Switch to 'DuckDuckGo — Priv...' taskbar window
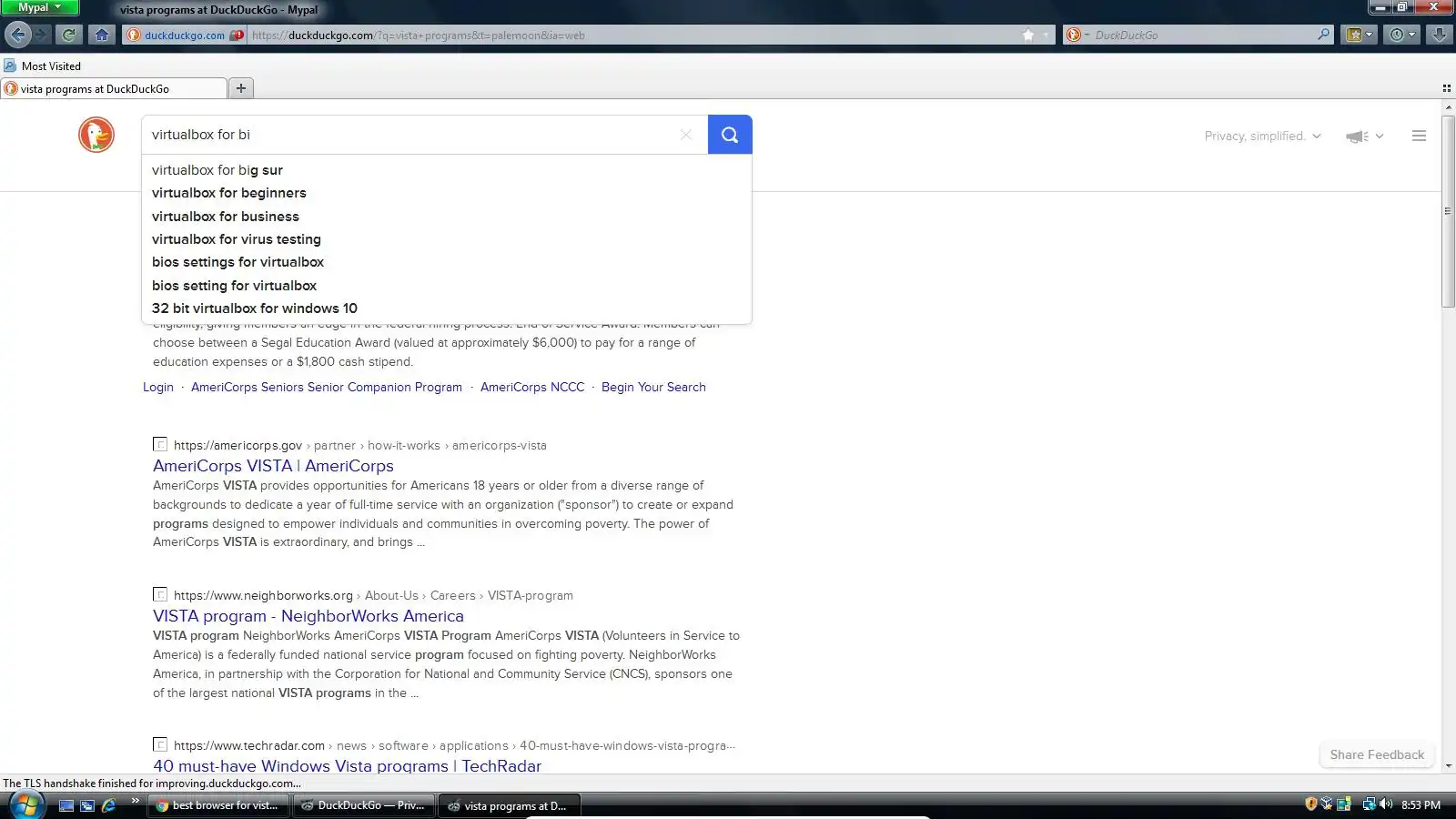Screen dimensions: 1456x819 coord(365,805)
